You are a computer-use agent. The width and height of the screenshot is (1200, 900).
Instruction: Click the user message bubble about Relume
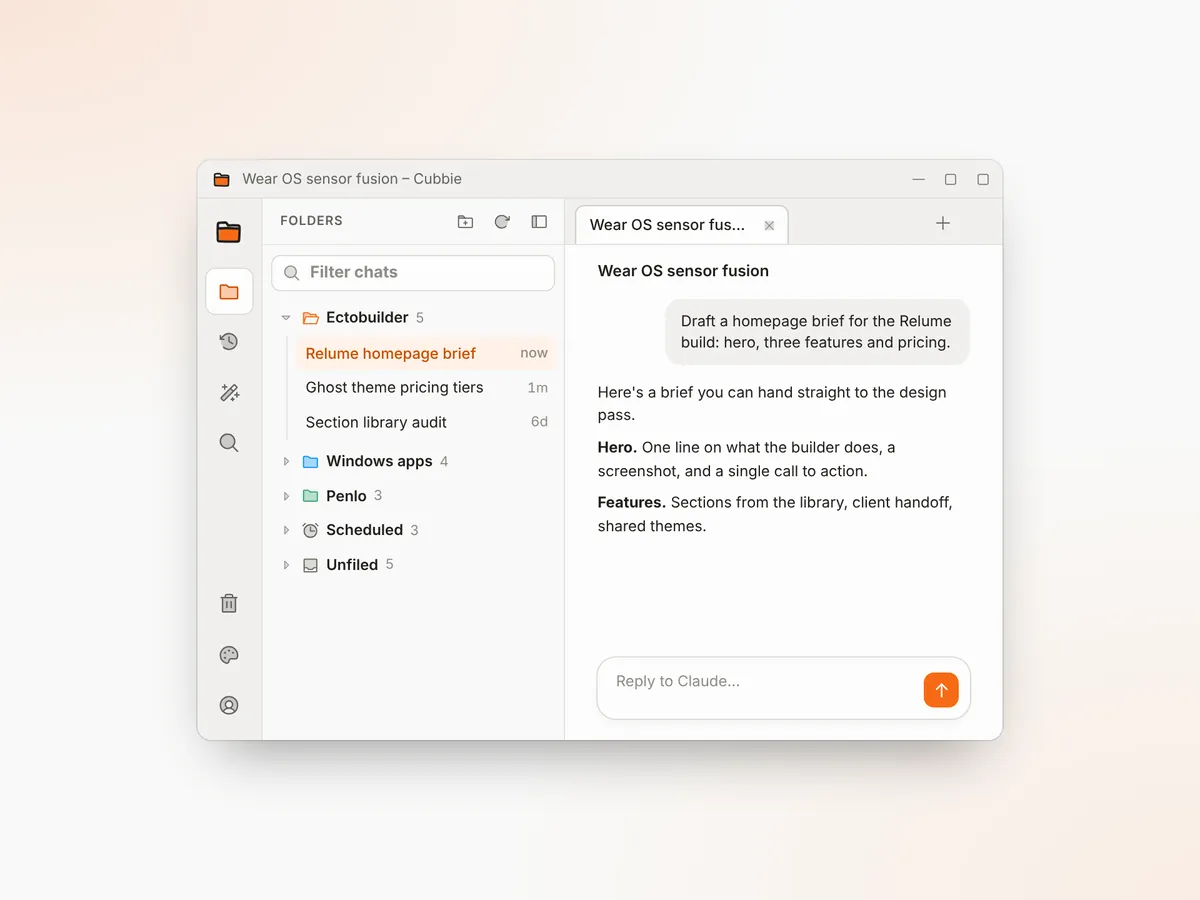817,332
